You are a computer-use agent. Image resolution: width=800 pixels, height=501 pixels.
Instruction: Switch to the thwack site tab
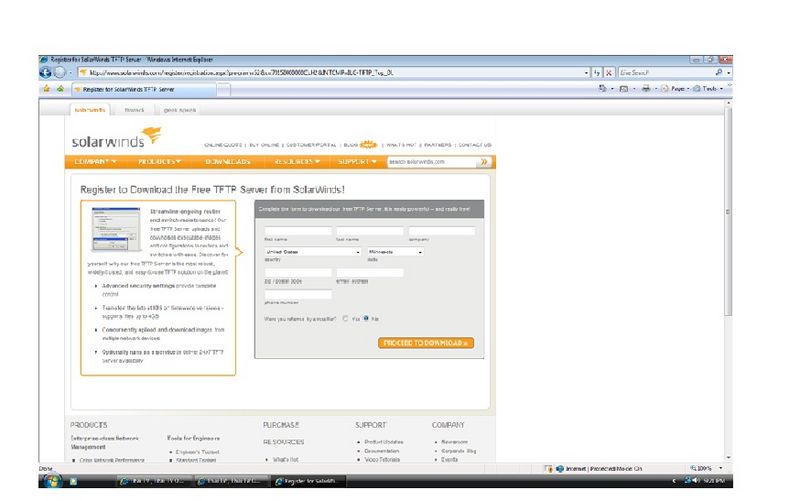[134, 110]
